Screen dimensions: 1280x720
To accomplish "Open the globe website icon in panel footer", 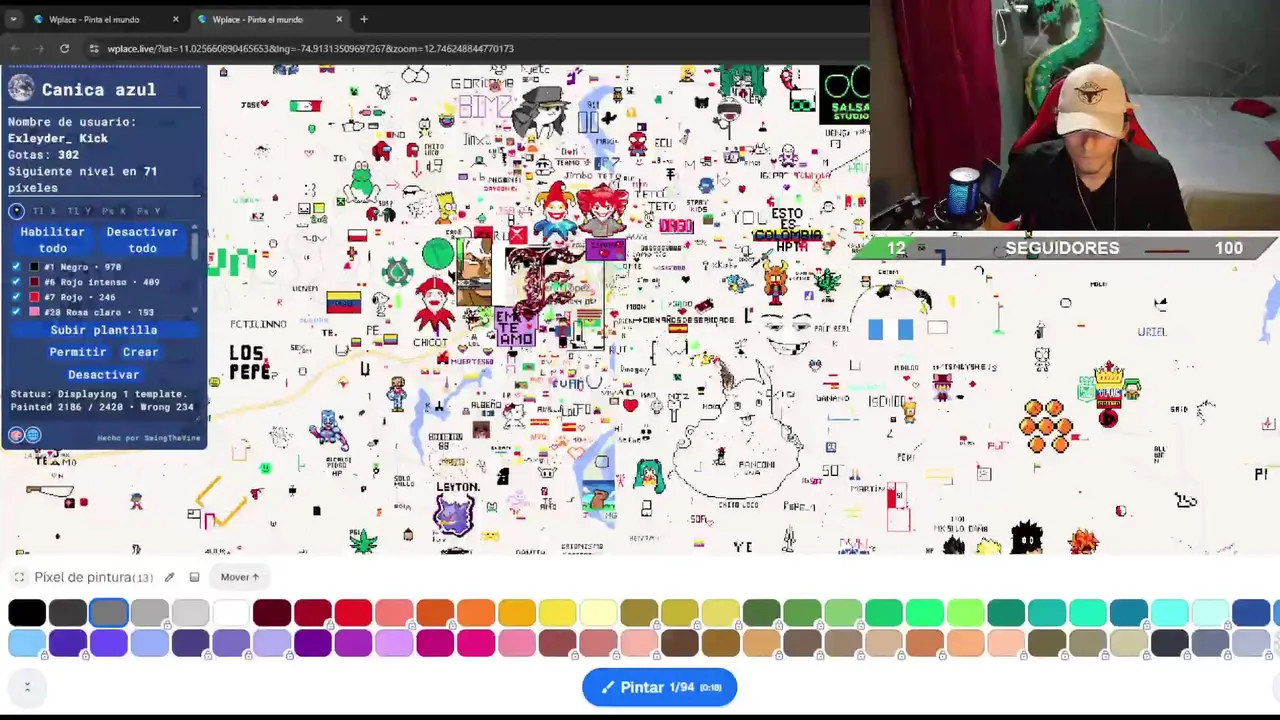I will (33, 435).
